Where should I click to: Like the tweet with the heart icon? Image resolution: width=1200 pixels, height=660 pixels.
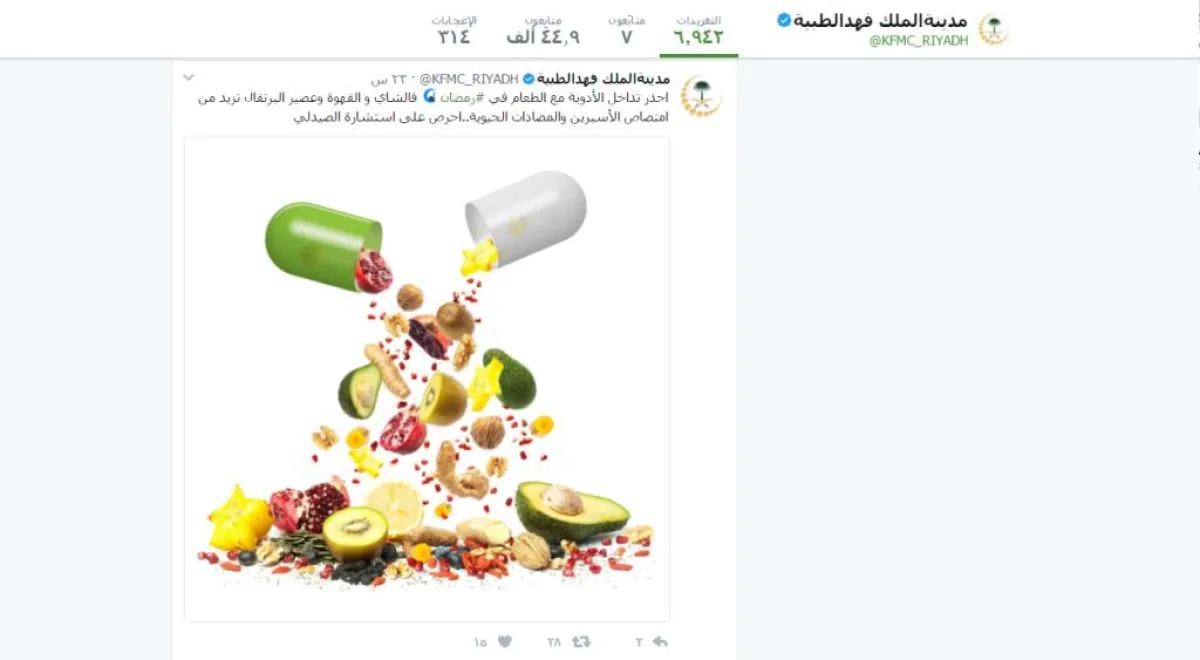coord(505,641)
